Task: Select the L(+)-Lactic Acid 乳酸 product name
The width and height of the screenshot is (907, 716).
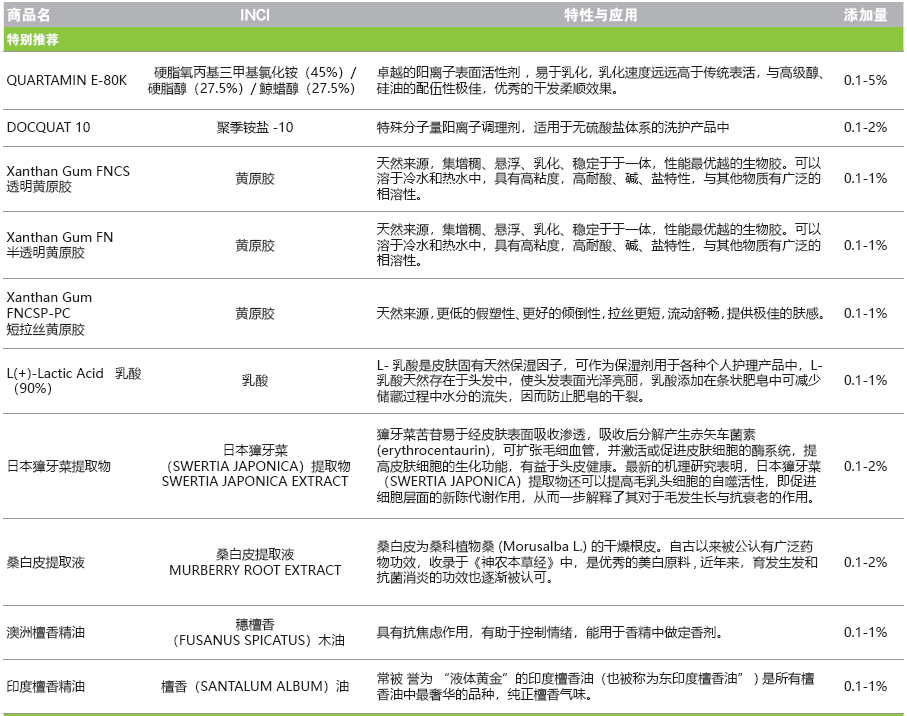Action: (x=74, y=380)
